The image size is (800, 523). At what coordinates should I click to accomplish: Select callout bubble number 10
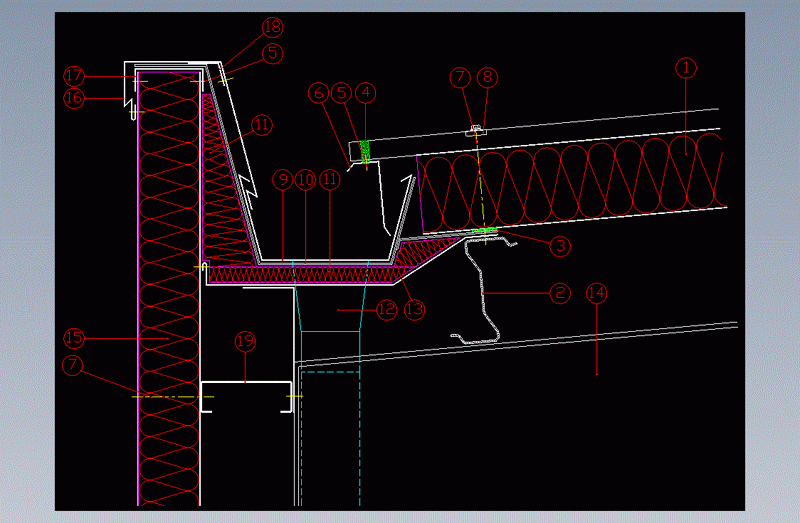click(x=307, y=180)
